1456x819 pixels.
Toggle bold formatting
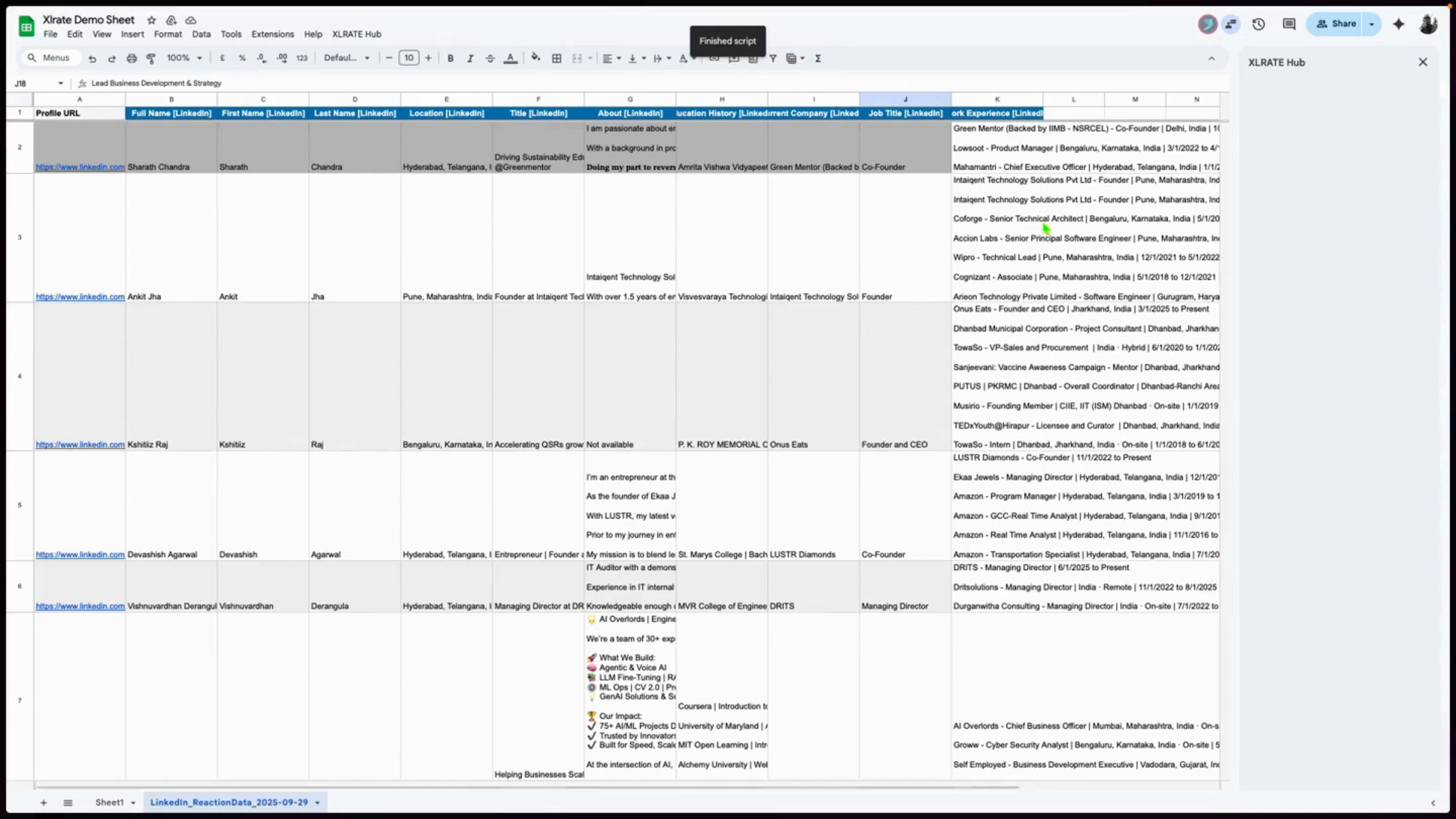pyautogui.click(x=450, y=58)
